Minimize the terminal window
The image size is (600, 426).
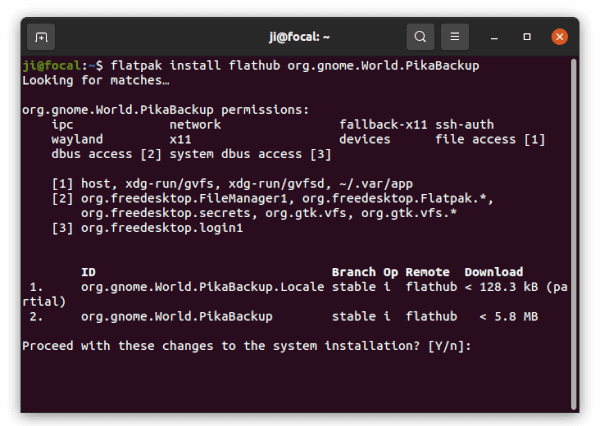click(x=494, y=37)
